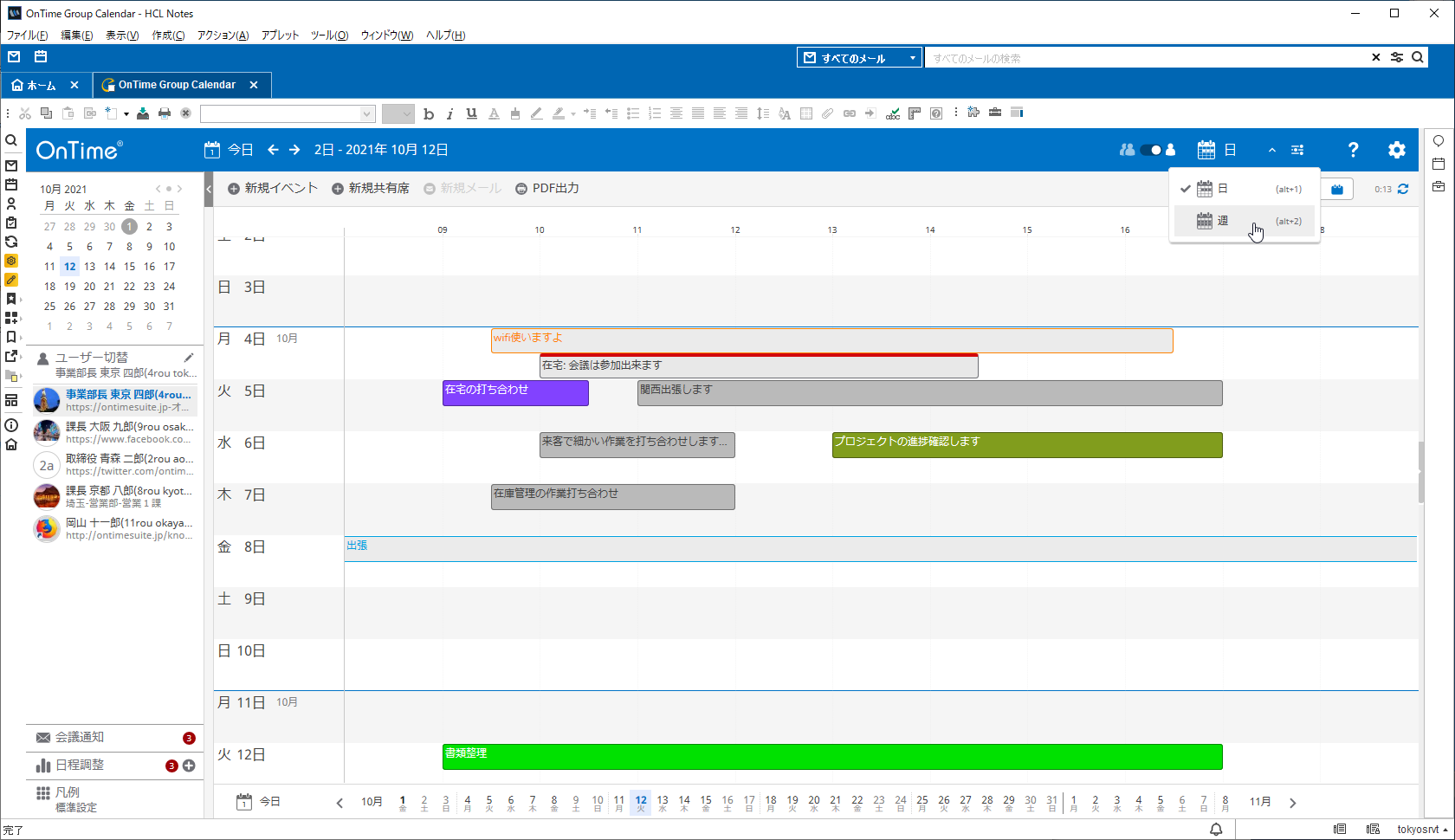Toggle the group/single user switch

point(1149,150)
